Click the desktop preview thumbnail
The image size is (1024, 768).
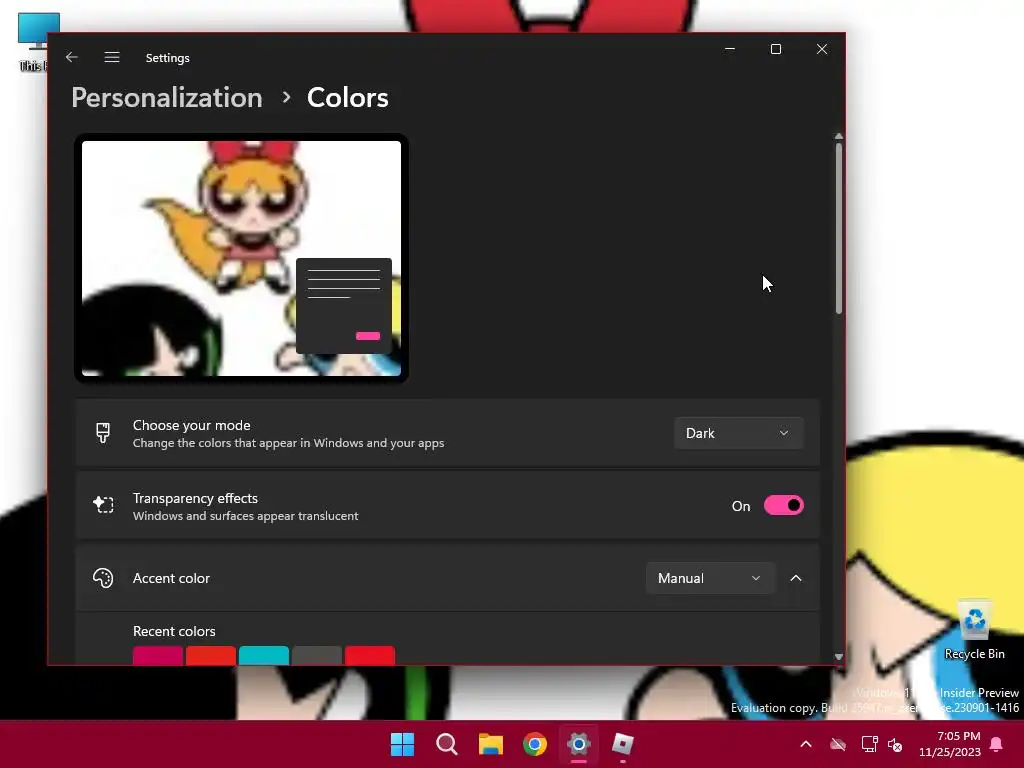coord(242,259)
